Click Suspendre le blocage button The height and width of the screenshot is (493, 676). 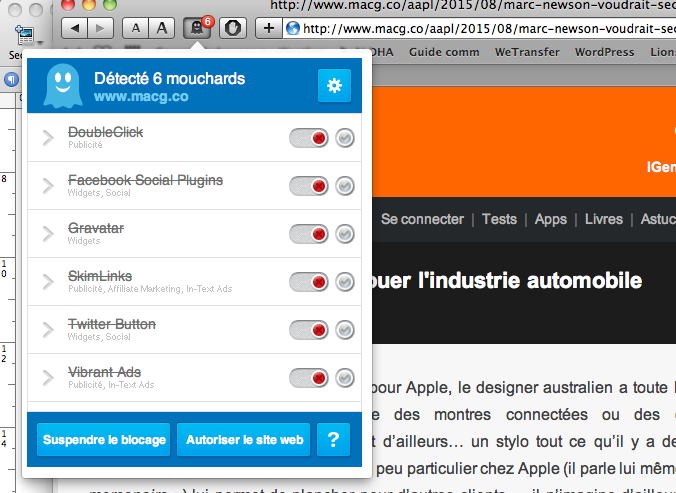(x=104, y=440)
